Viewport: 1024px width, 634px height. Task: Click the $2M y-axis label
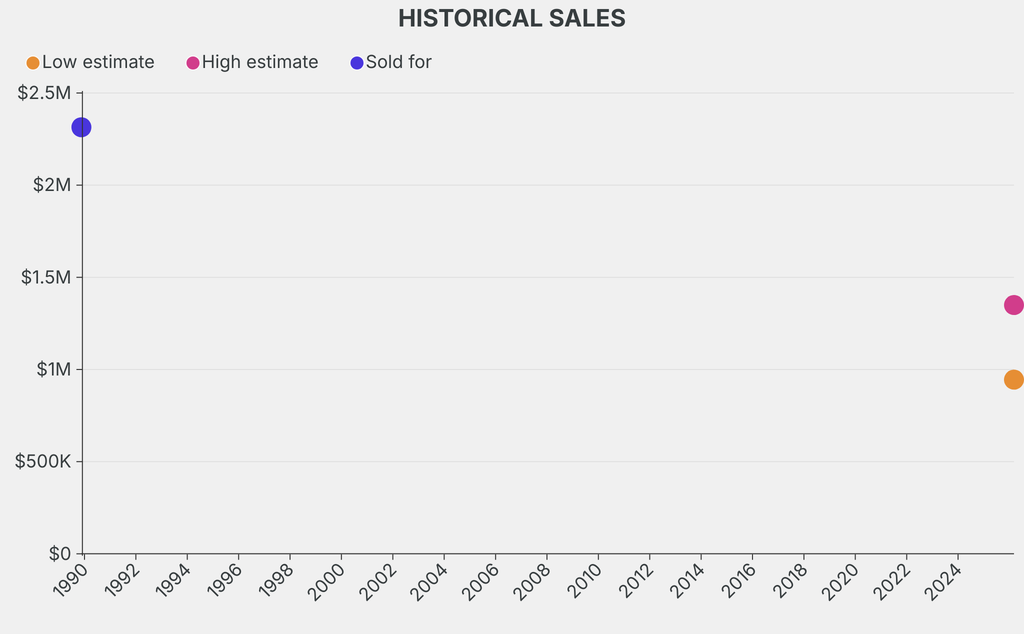(x=50, y=185)
